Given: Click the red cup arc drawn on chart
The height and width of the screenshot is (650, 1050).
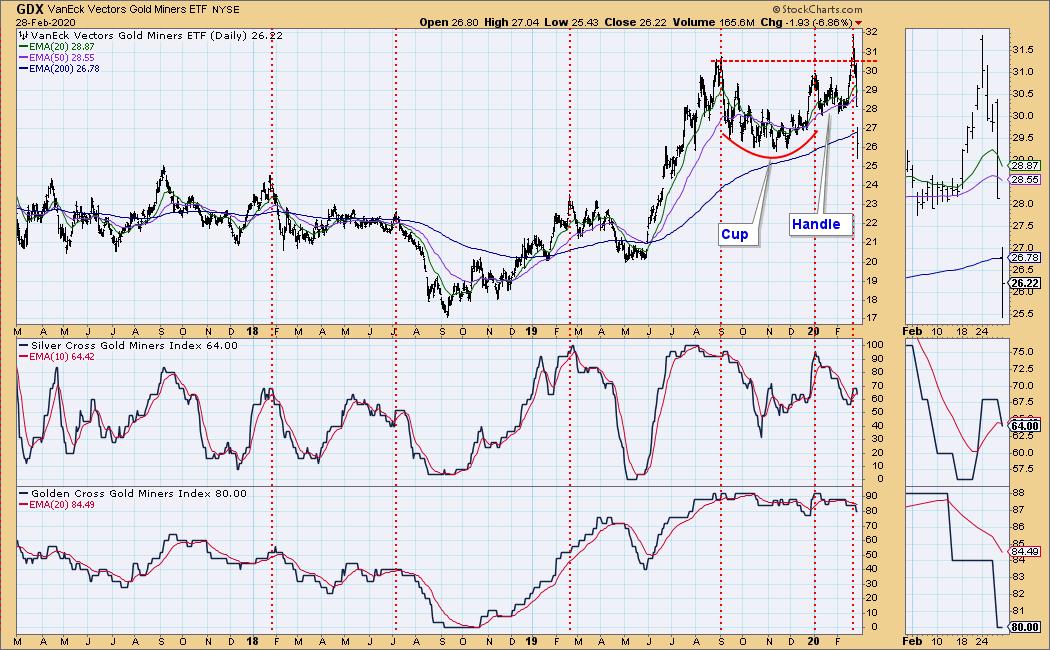Looking at the screenshot, I should coord(770,158).
